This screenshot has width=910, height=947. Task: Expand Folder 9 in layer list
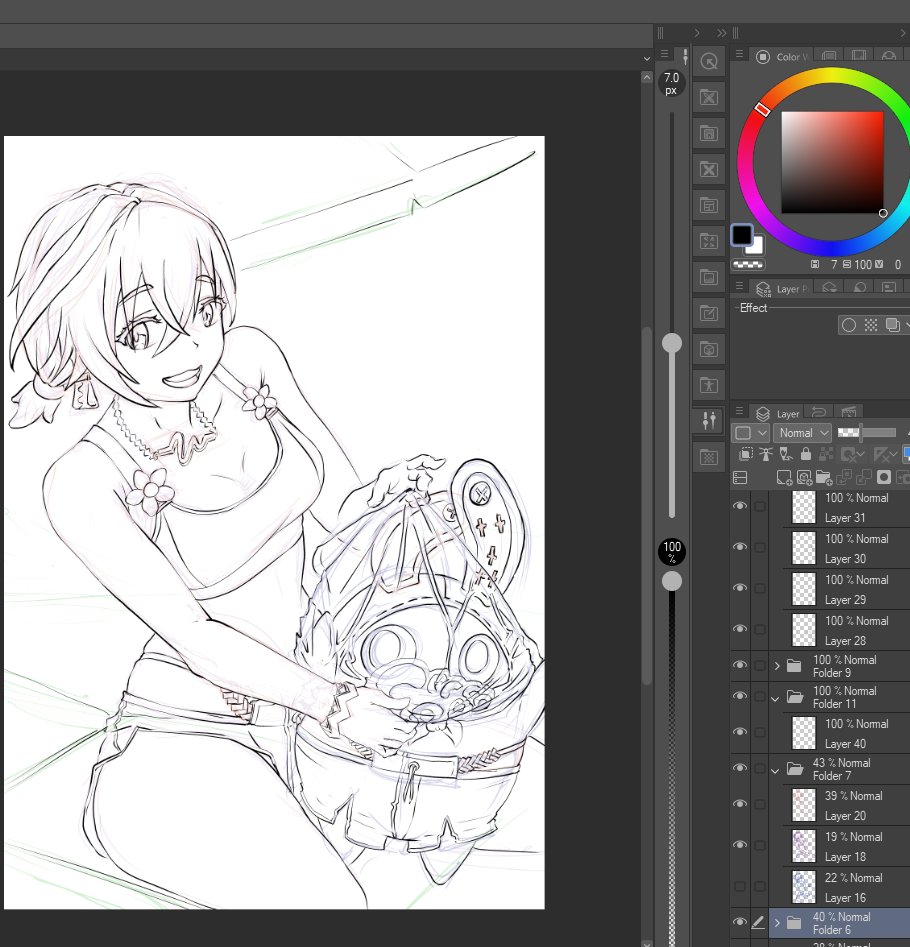[777, 666]
